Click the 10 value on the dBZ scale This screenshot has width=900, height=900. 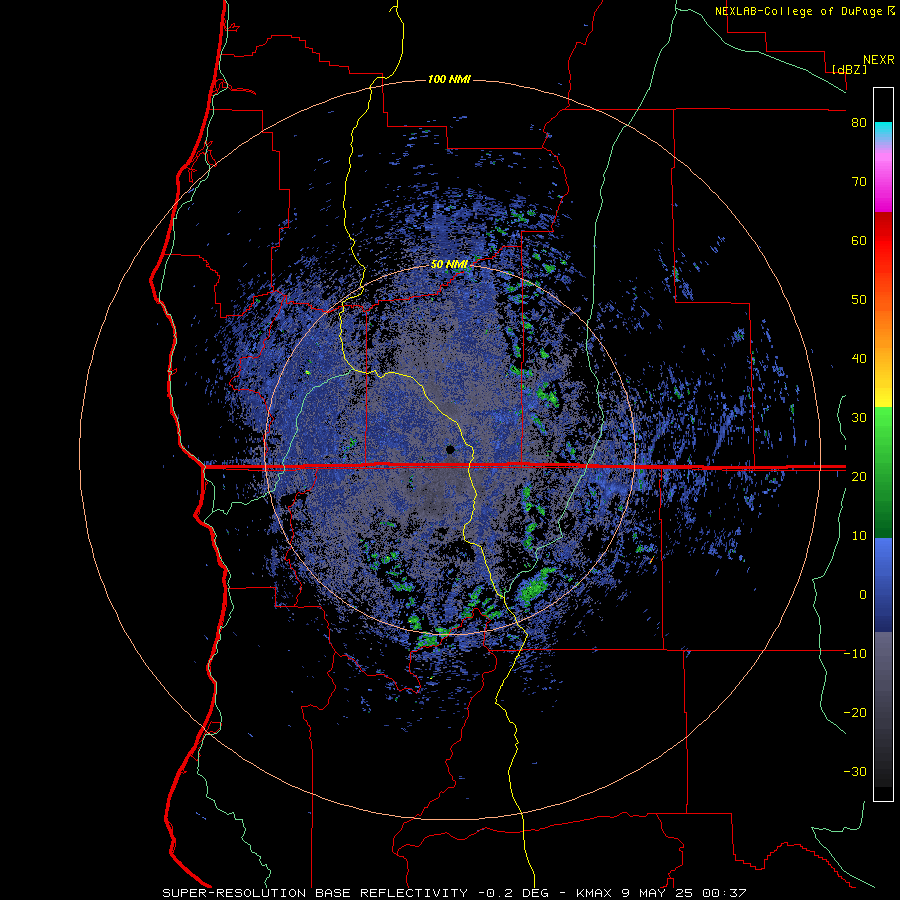coord(859,536)
